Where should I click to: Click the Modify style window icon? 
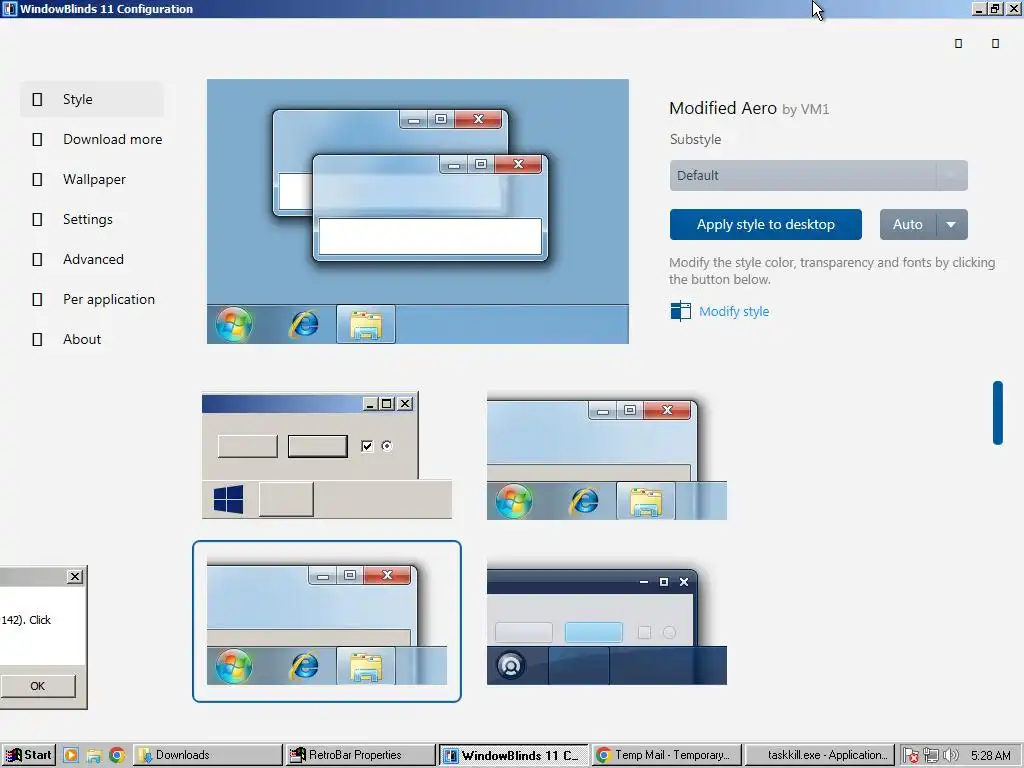pyautogui.click(x=680, y=311)
